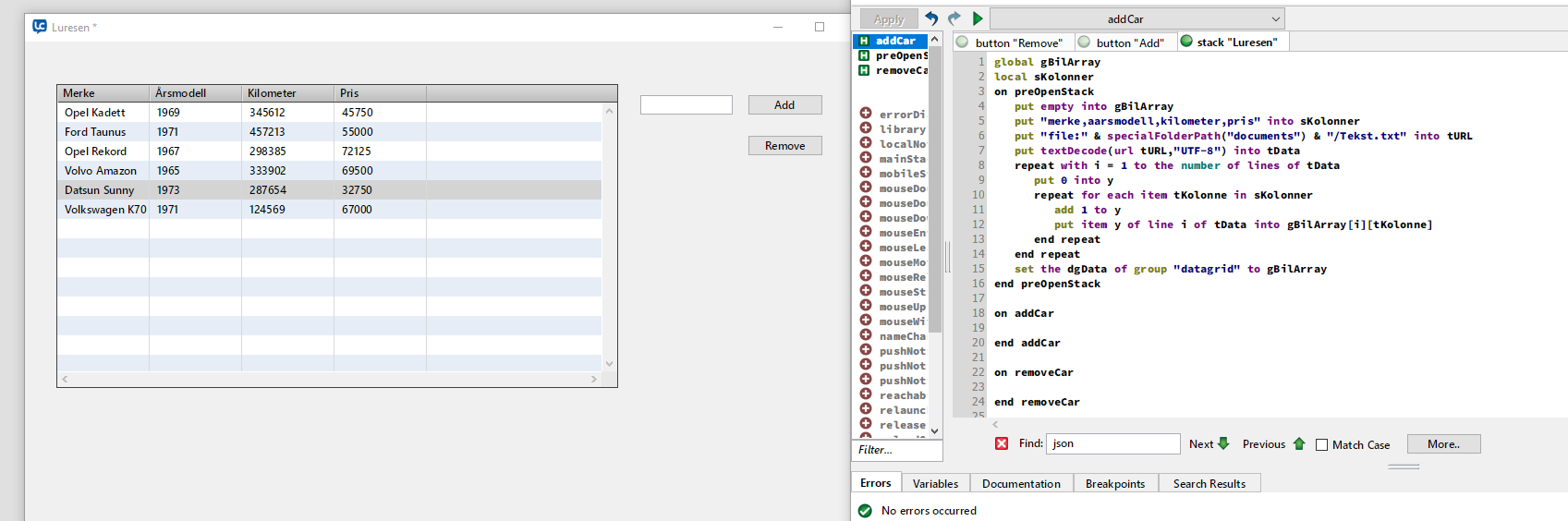
Task: Add the mouseEn handler via plus icon
Action: [866, 232]
